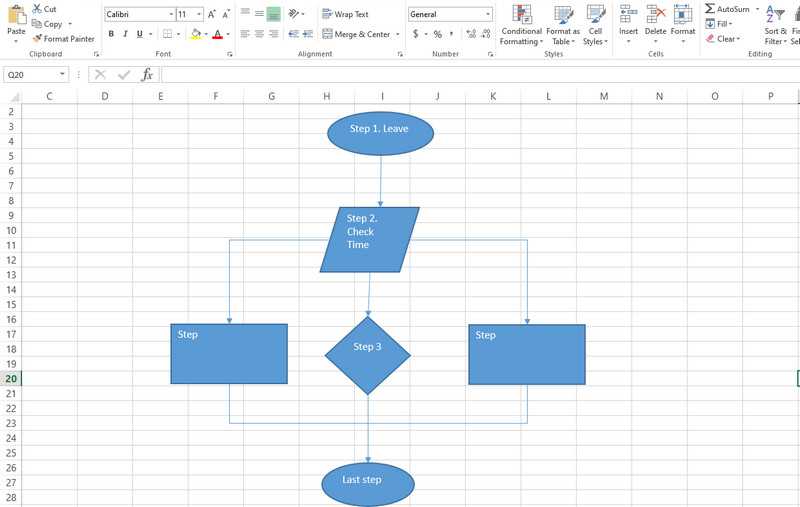Open Sort & Filter
Viewport: 800px width, 507px height.
click(x=776, y=26)
